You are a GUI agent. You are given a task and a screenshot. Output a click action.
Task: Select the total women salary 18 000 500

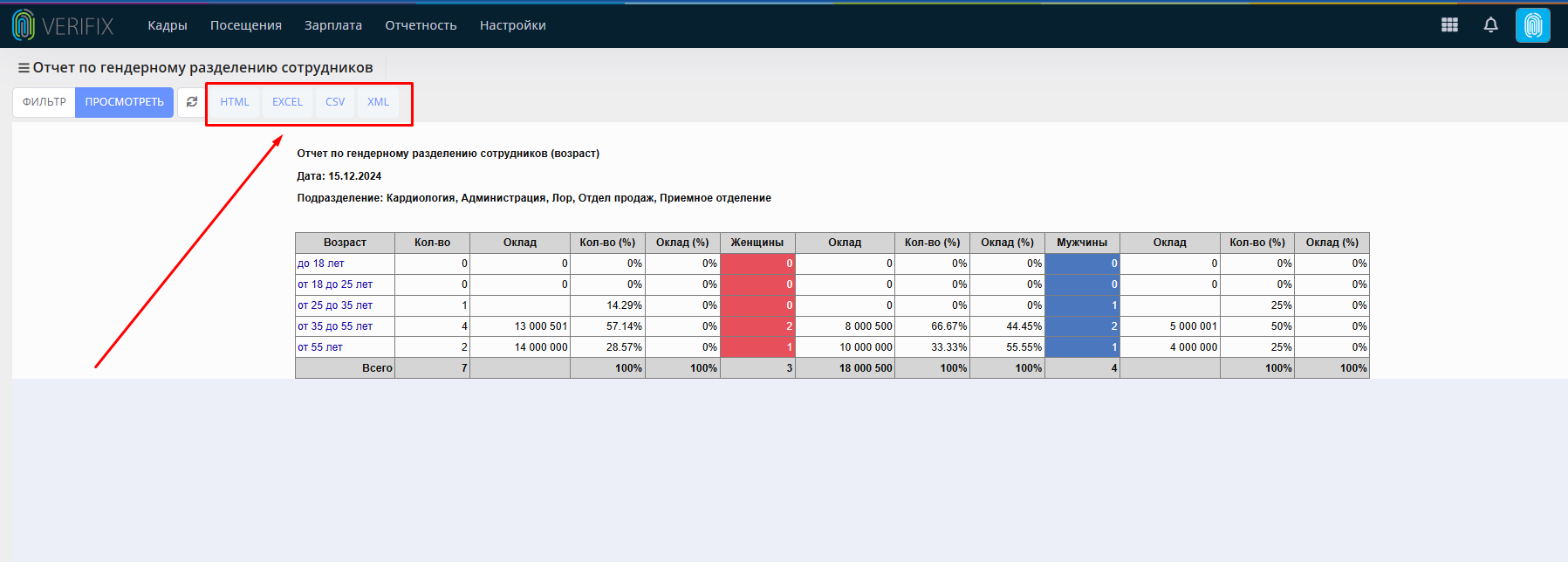[x=845, y=368]
